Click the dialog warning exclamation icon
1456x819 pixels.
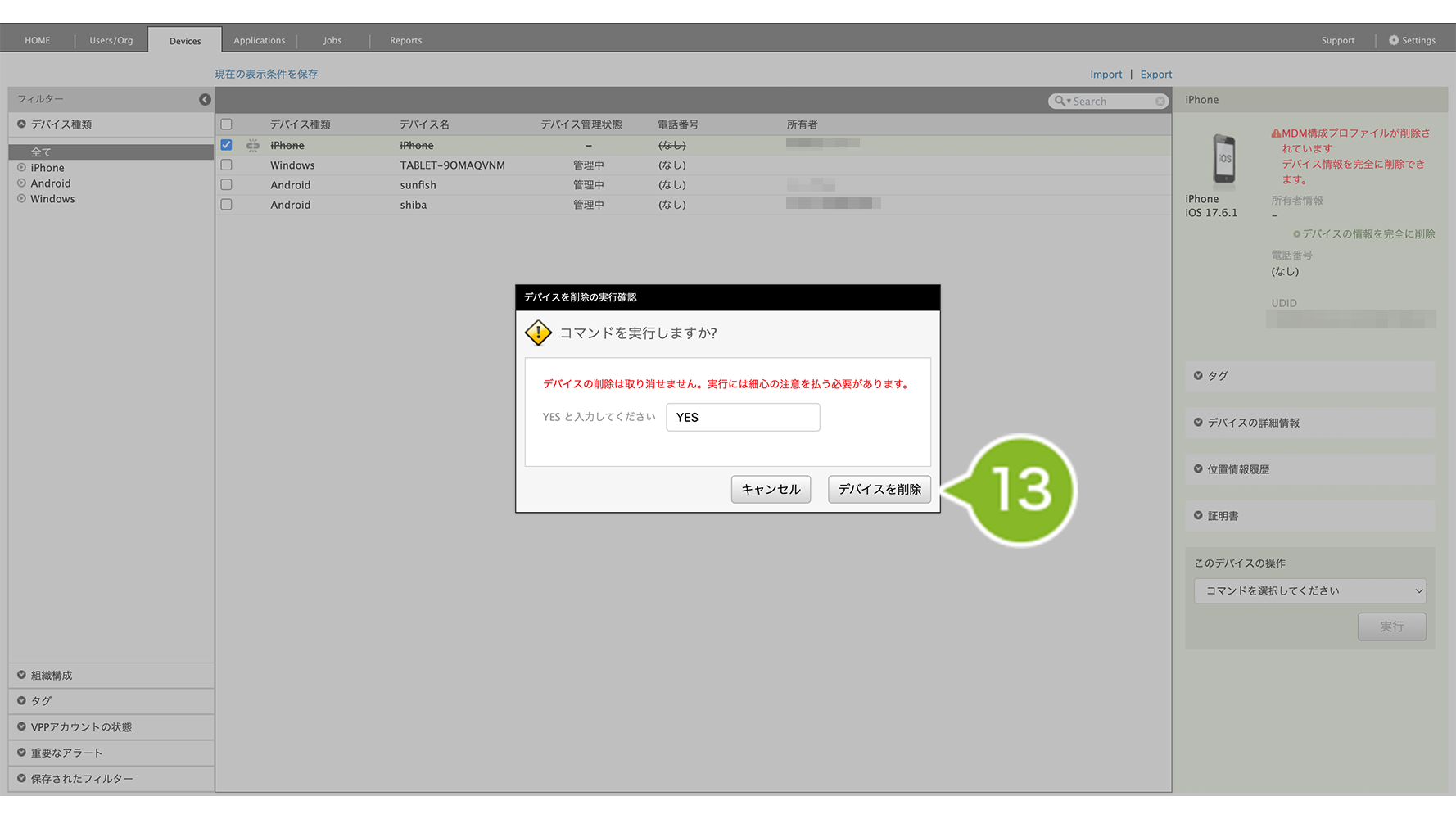pos(538,333)
